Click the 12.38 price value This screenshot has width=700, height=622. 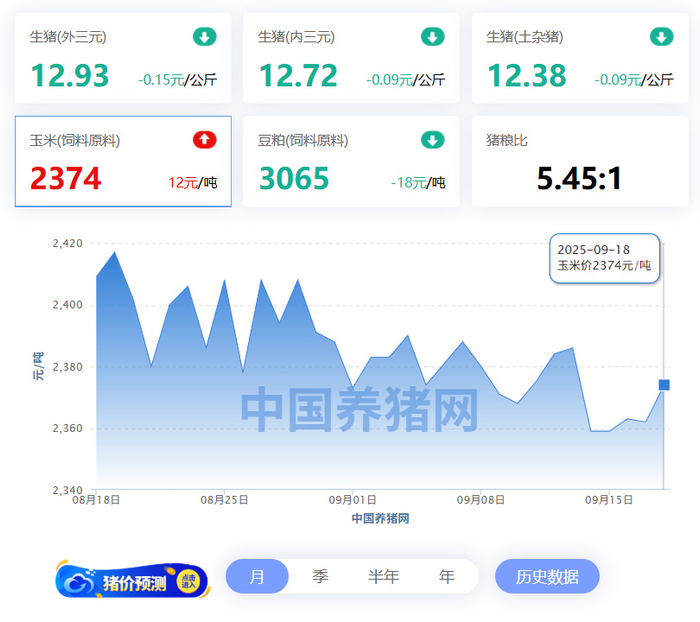click(527, 75)
